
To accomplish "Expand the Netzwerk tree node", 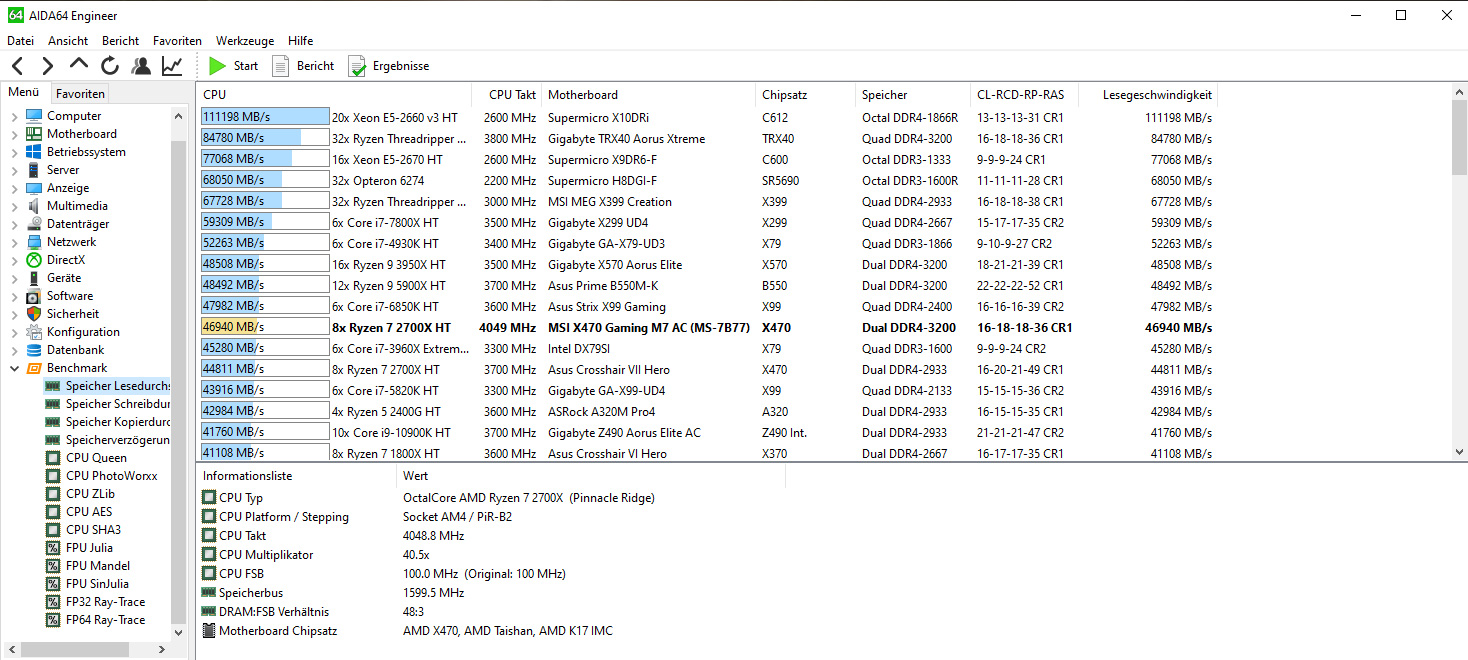I will (x=14, y=242).
